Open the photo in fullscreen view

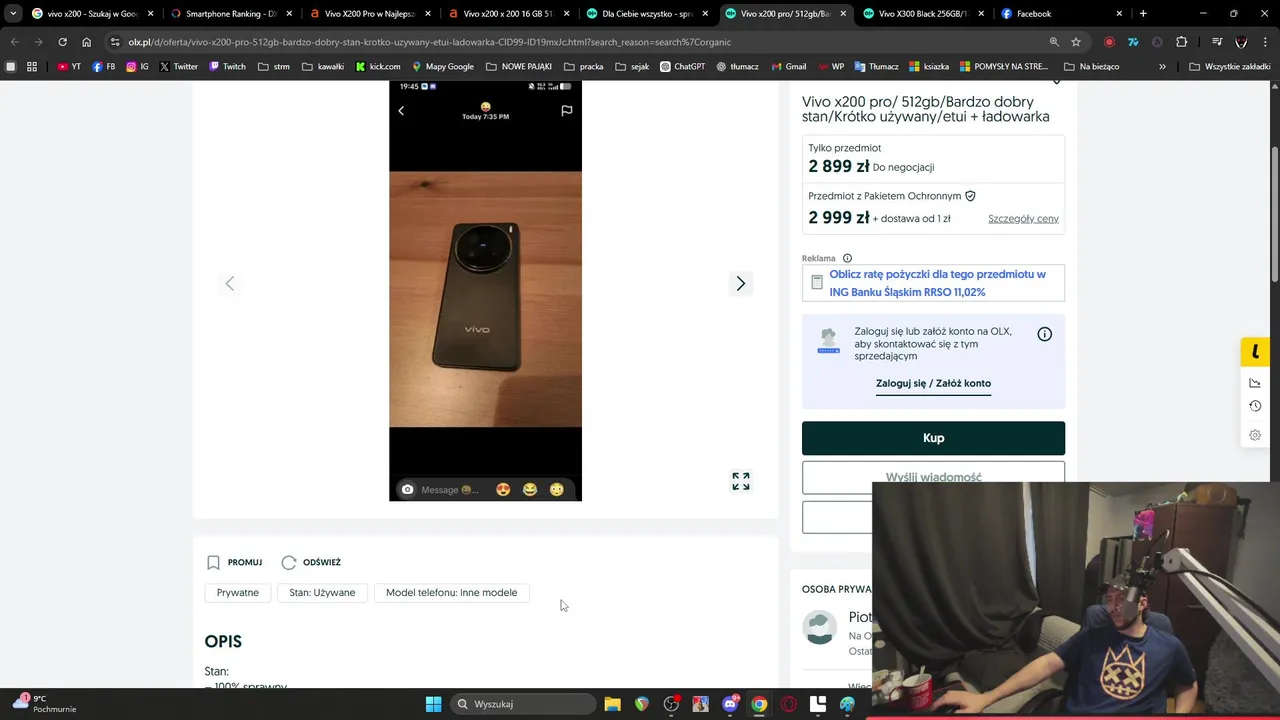click(741, 482)
